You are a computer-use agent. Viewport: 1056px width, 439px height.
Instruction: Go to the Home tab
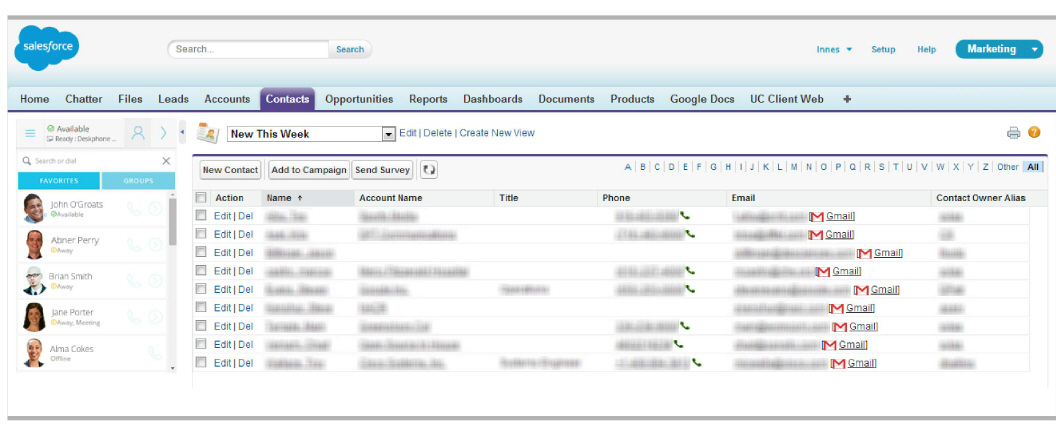34,99
